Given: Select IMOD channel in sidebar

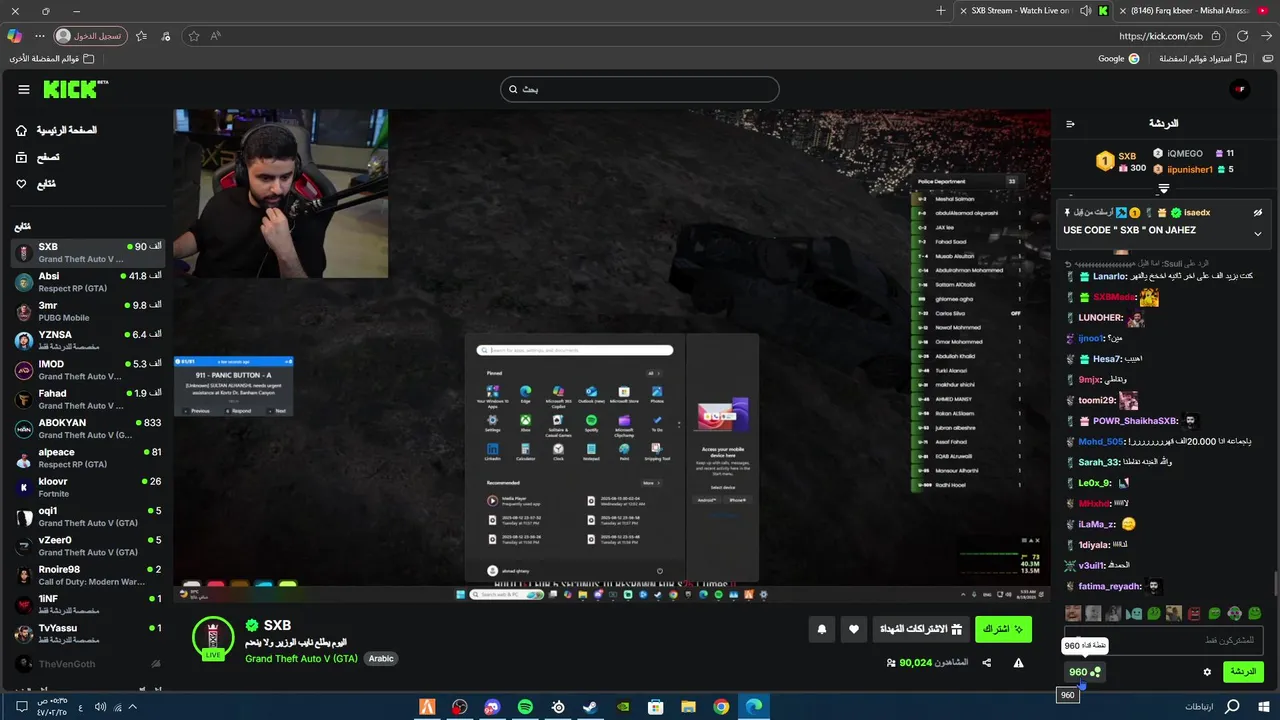Looking at the screenshot, I should [x=88, y=370].
